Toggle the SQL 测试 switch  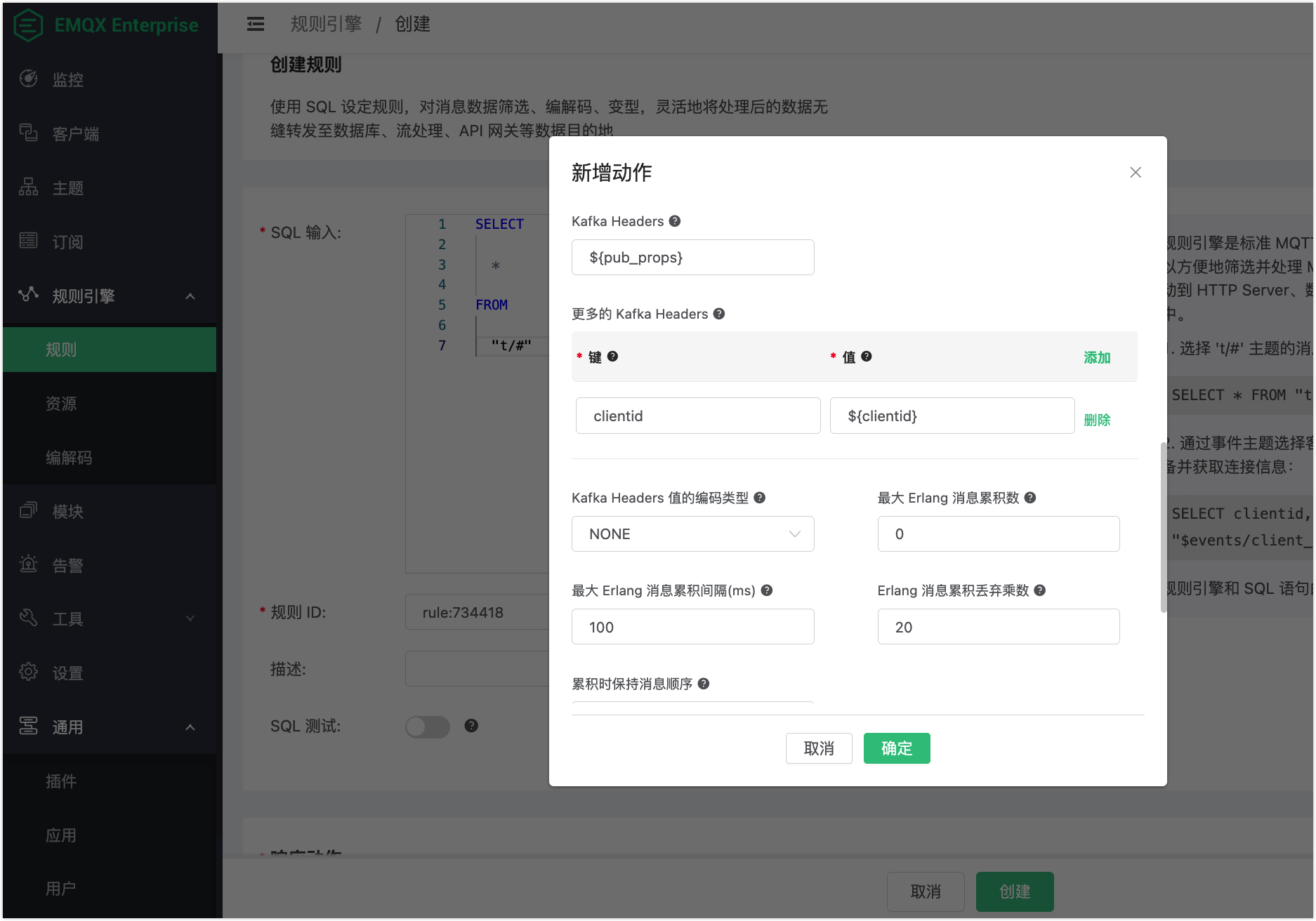428,727
